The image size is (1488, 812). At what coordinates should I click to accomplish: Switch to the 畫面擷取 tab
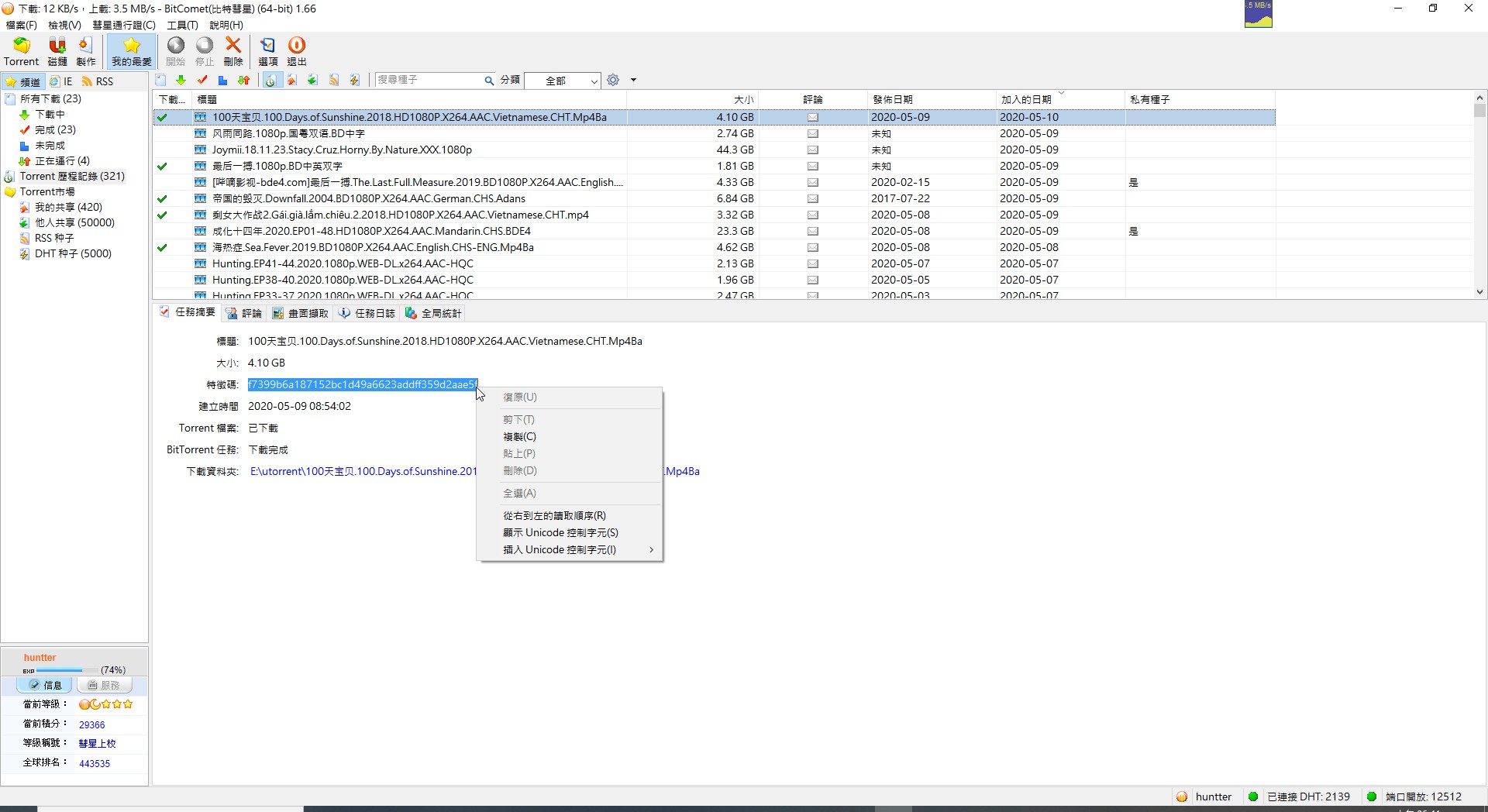[x=301, y=313]
